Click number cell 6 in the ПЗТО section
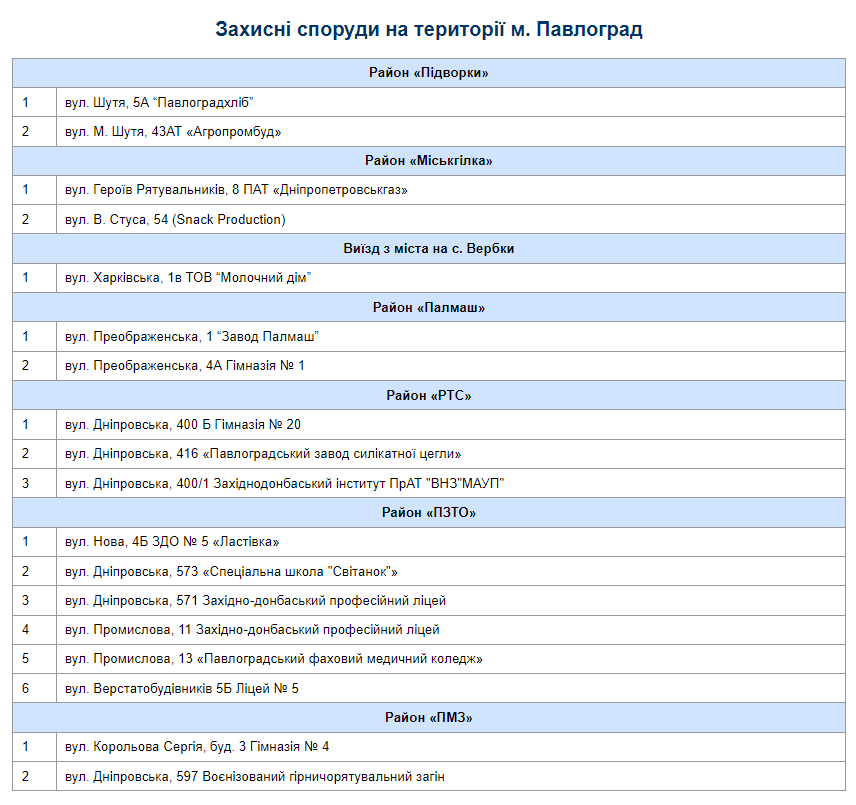Viewport: 856px width, 805px height. (34, 688)
